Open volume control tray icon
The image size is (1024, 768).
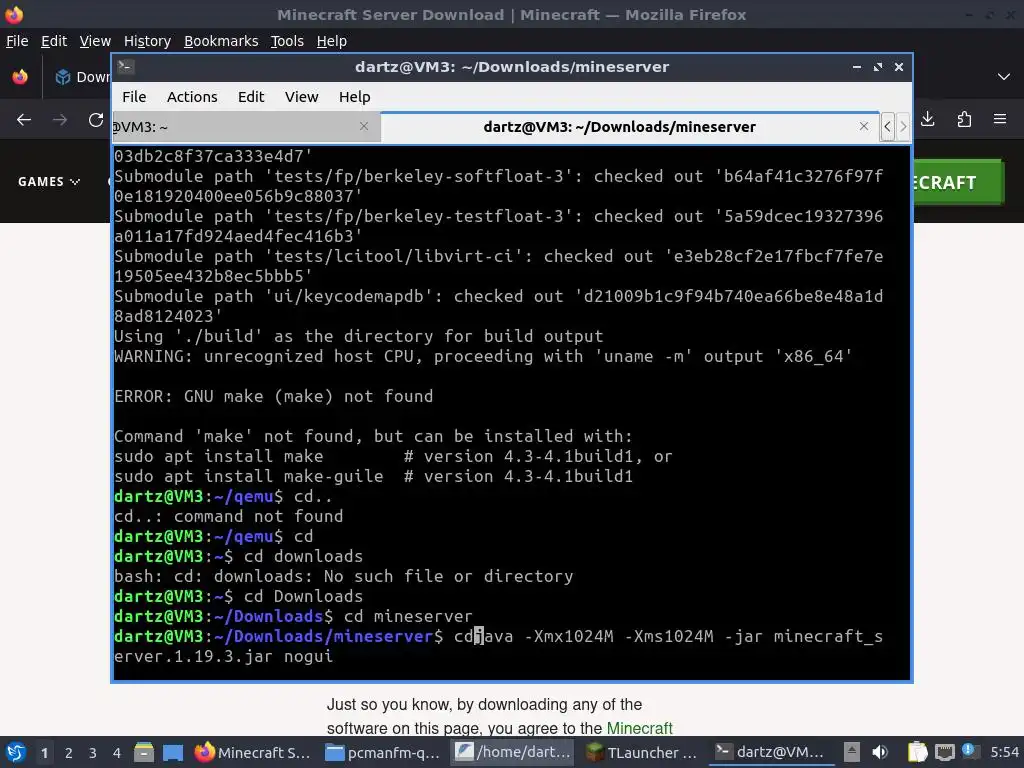click(880, 752)
